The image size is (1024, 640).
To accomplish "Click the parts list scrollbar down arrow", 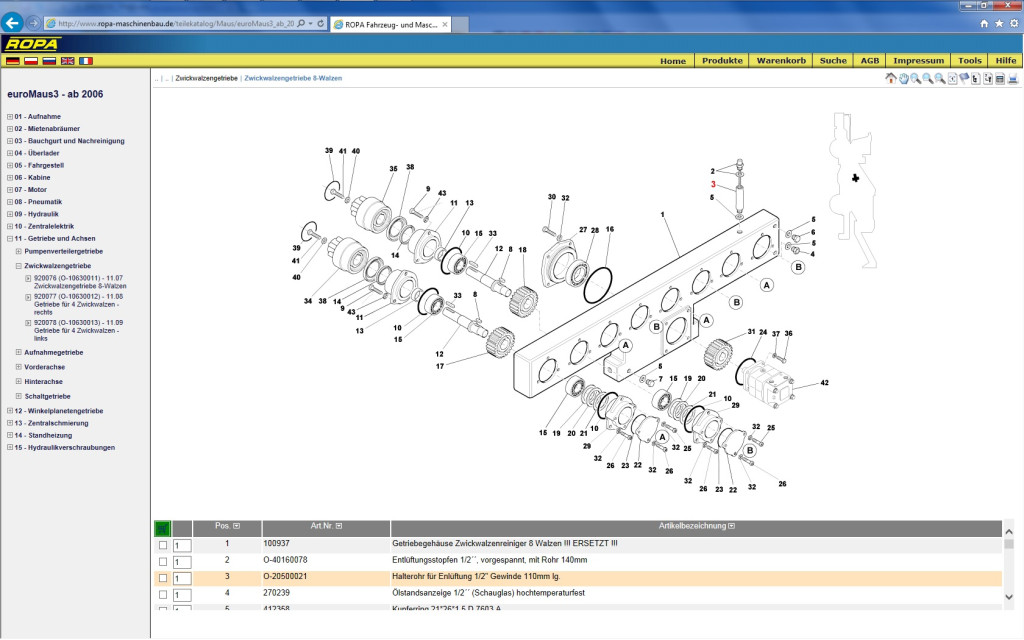I will [x=1009, y=597].
